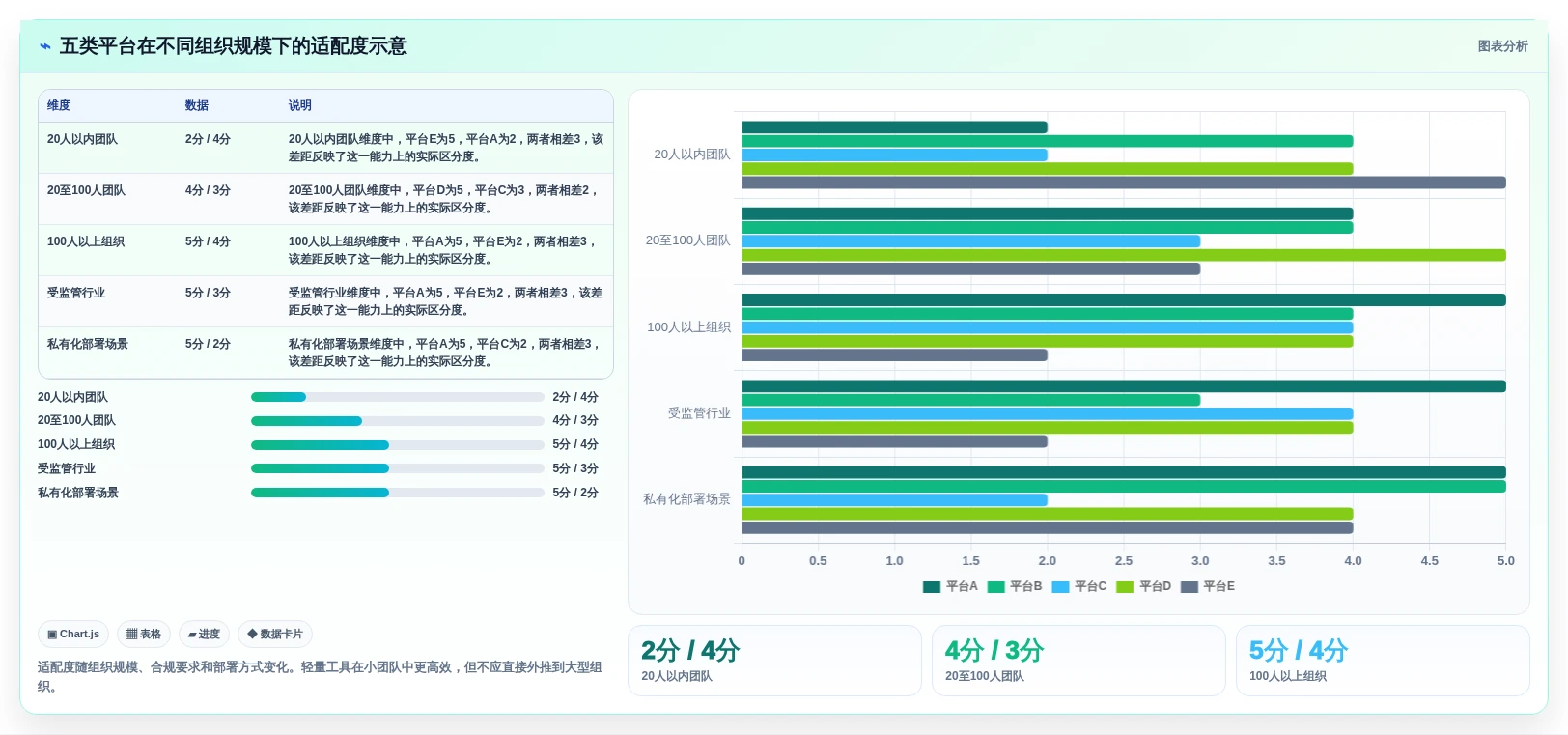The image size is (1568, 735).
Task: Toggle 平台D legend item
Action: pos(1143,587)
